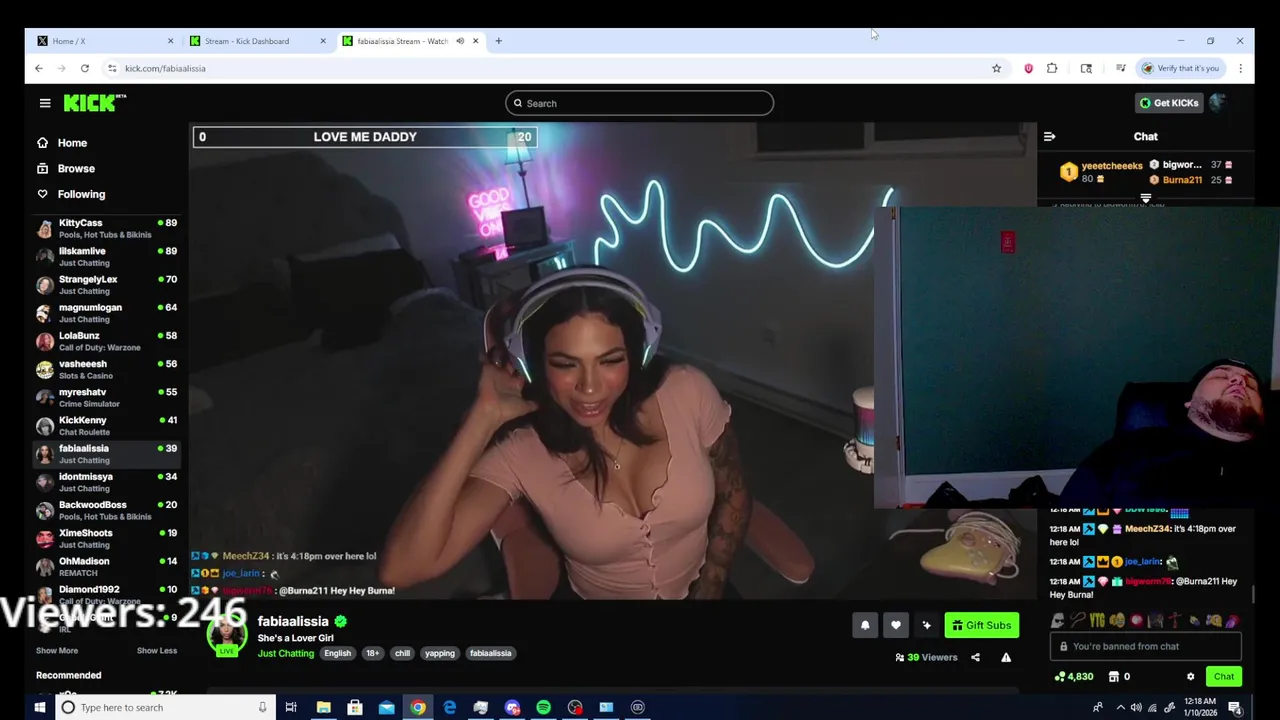The image size is (1280, 720).
Task: Open Chrome media controls icon
Action: coord(1120,68)
